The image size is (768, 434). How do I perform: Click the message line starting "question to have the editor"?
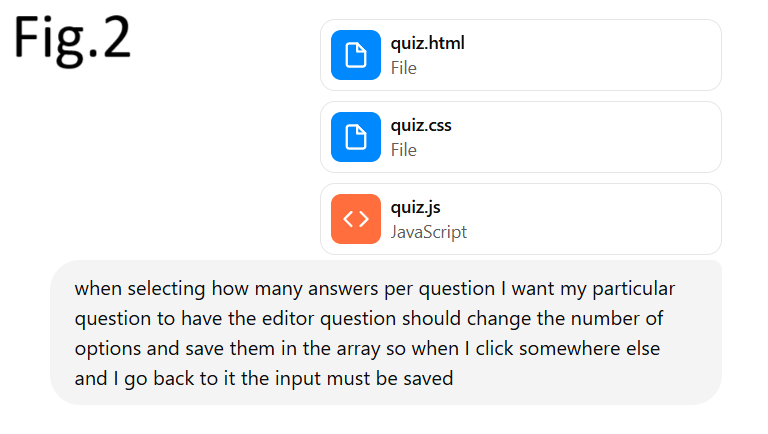pos(370,320)
